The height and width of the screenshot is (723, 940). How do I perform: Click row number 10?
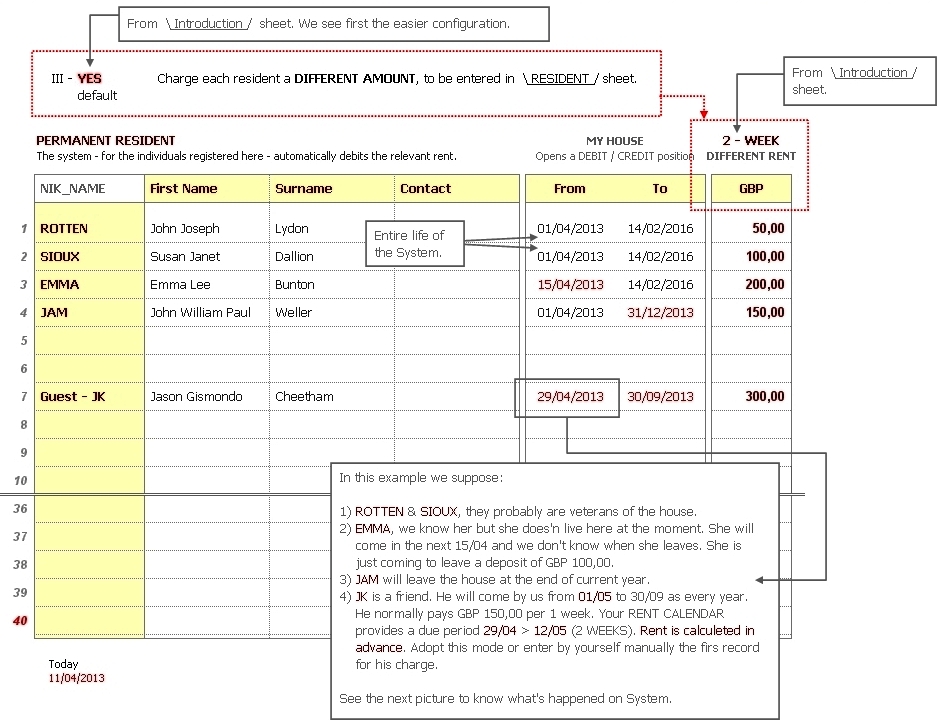(x=20, y=480)
